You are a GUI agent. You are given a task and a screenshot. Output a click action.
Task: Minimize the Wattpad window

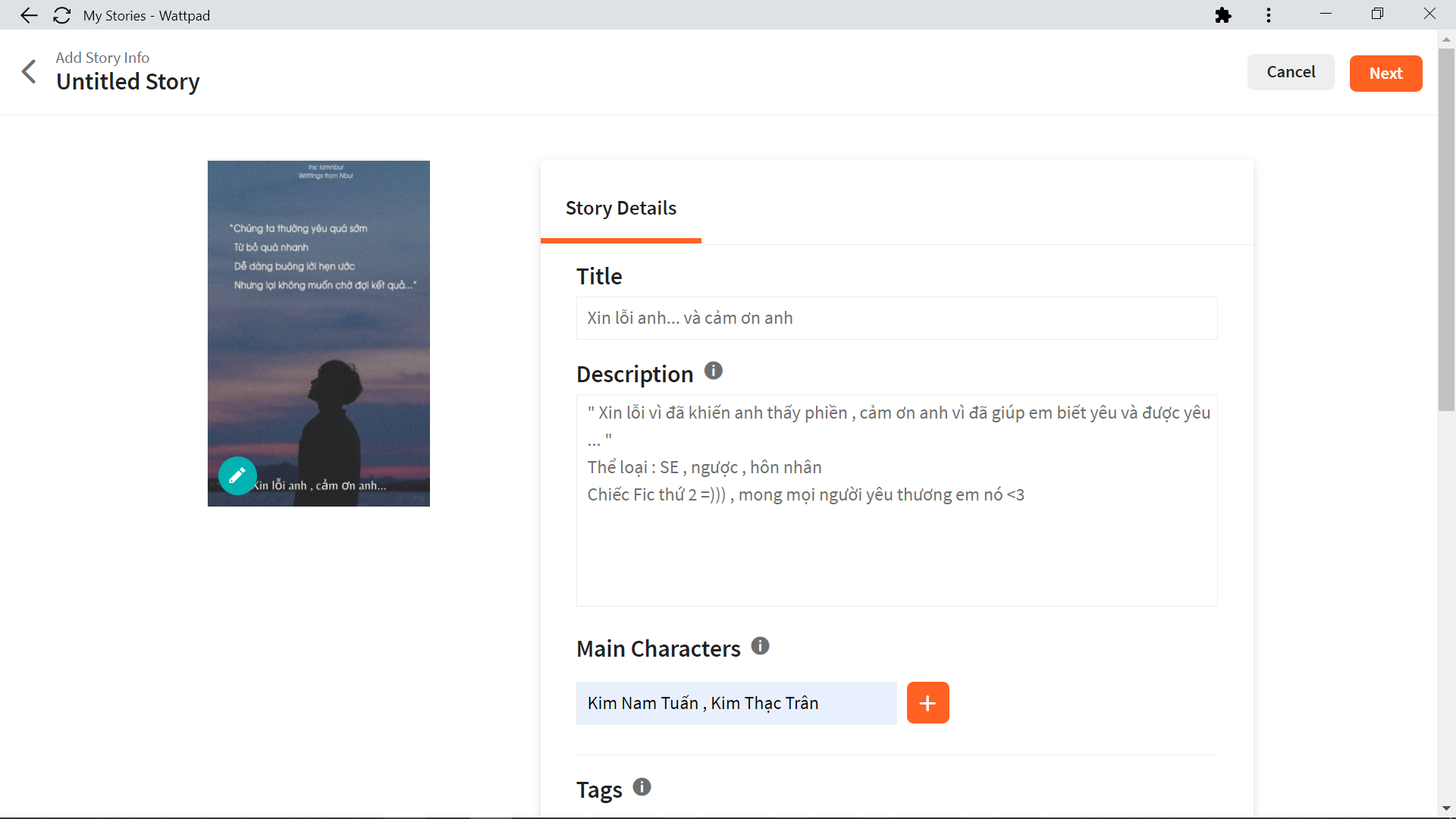click(1326, 14)
